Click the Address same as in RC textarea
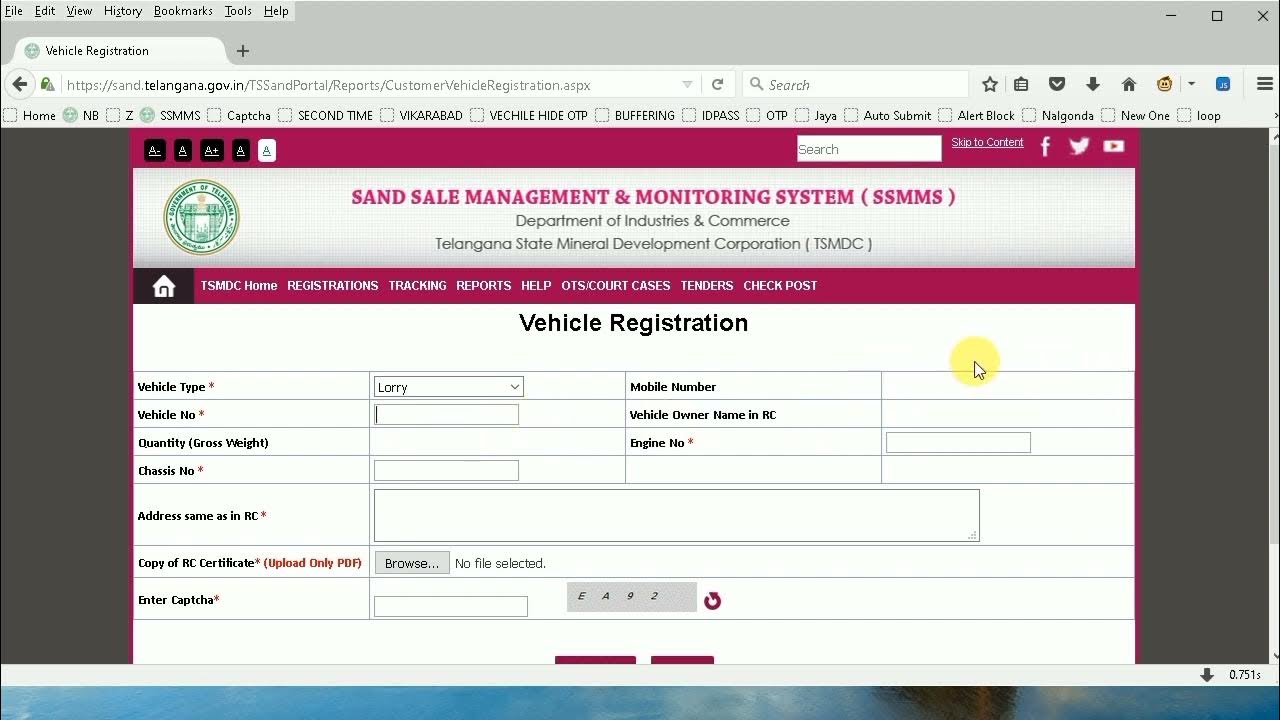 pyautogui.click(x=677, y=515)
